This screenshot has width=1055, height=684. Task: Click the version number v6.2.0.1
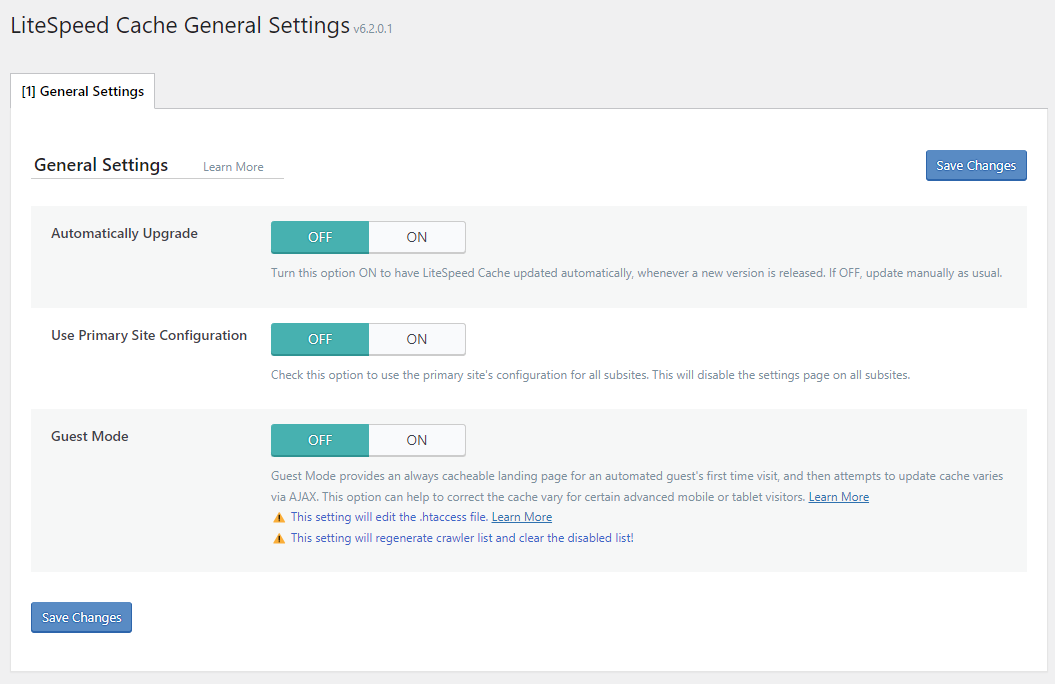[x=373, y=28]
